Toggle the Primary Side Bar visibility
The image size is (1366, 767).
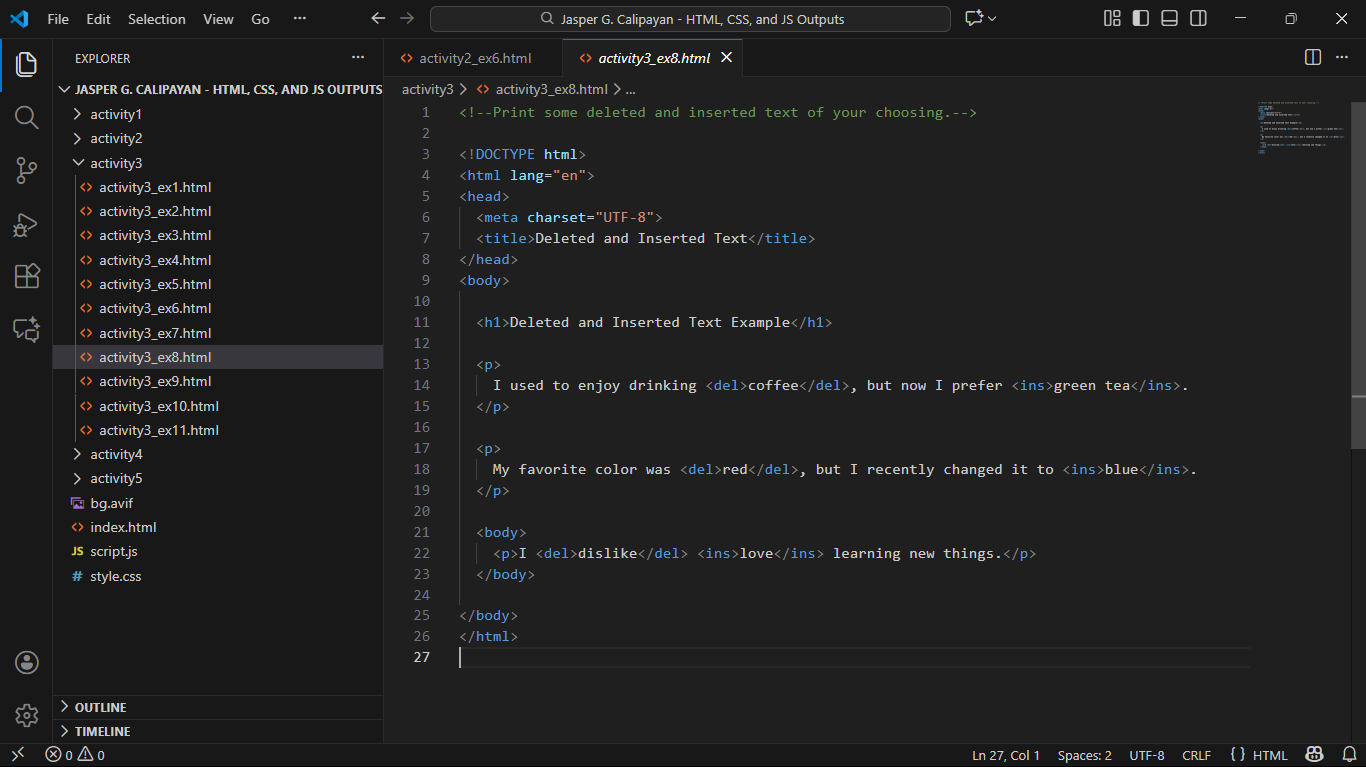(x=1140, y=19)
